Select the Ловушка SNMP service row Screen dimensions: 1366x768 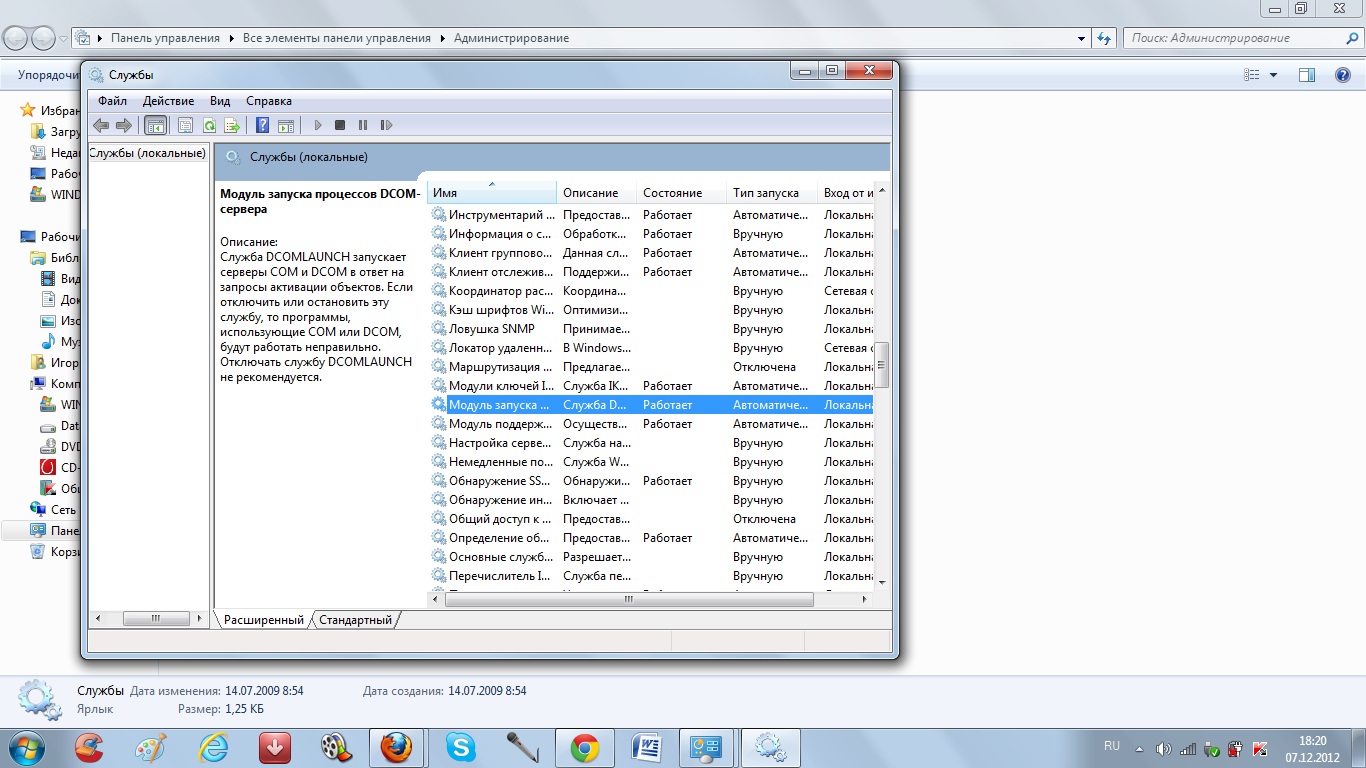[x=651, y=329]
